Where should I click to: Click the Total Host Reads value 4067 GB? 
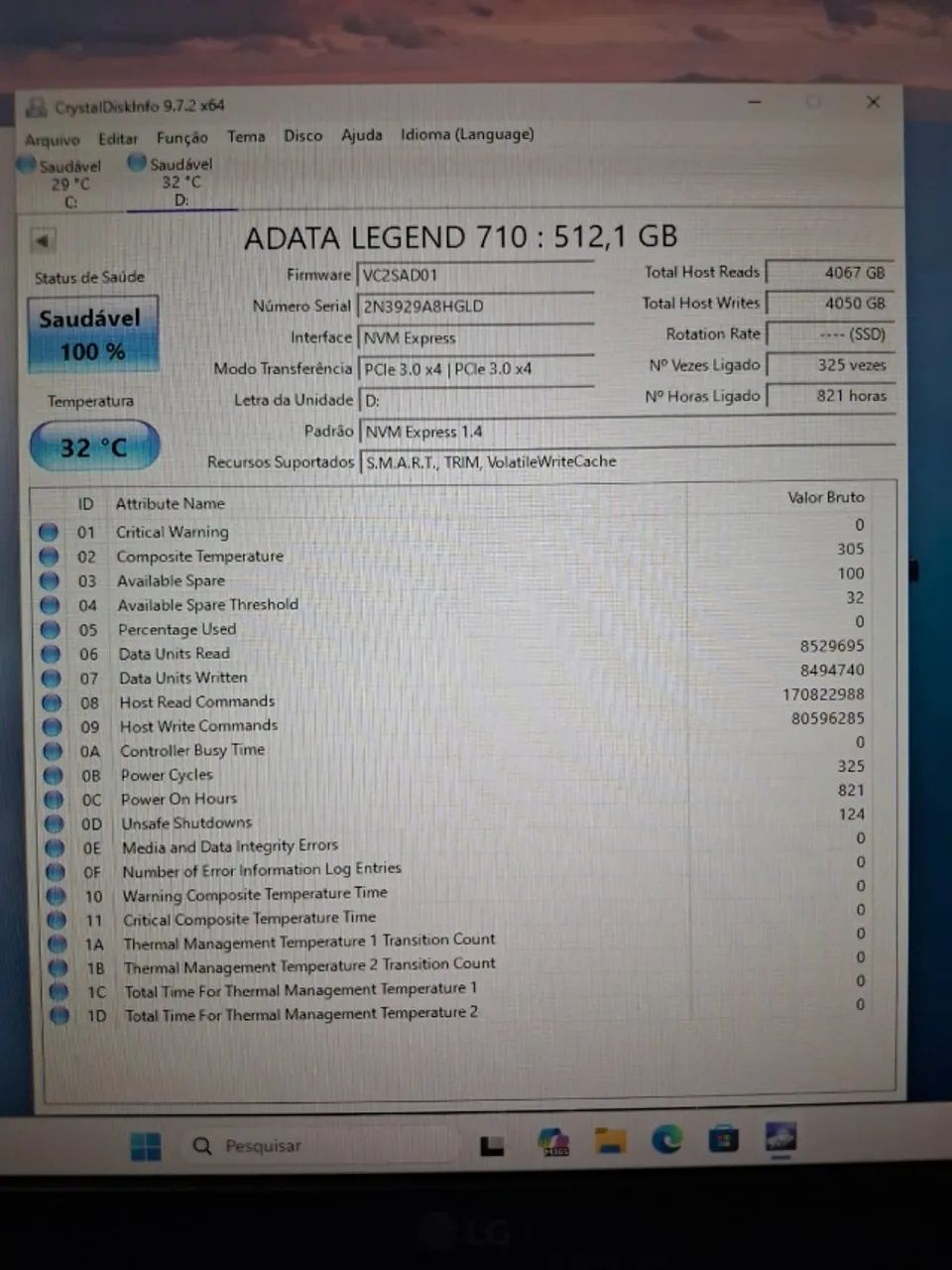[x=831, y=272]
